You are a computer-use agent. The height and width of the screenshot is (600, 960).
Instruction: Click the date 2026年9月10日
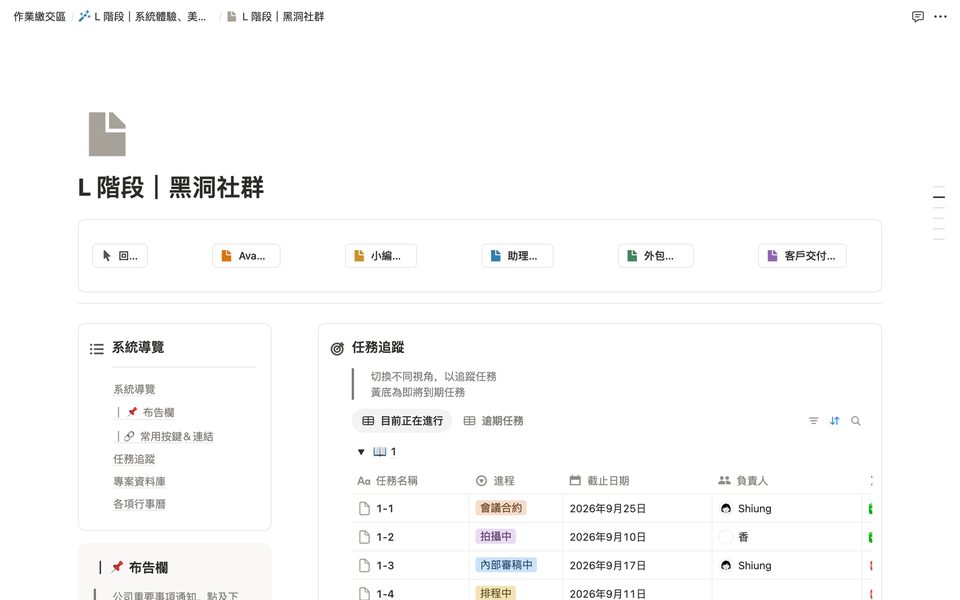pyautogui.click(x=607, y=537)
